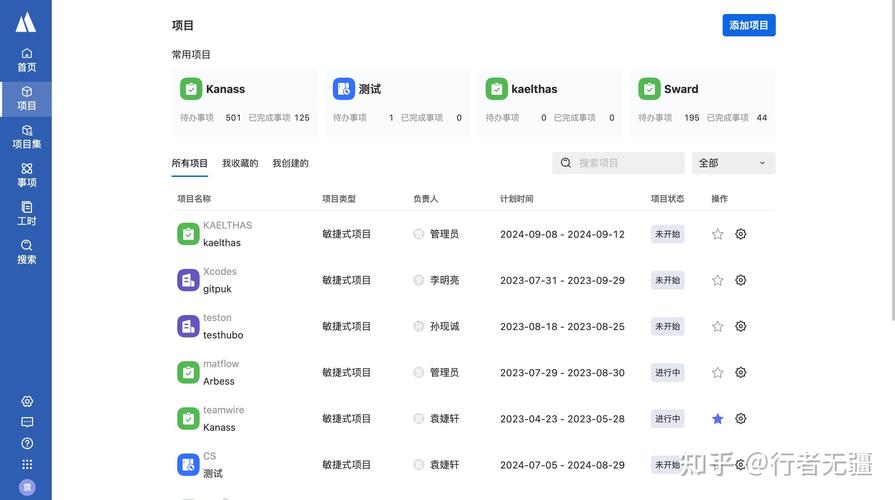This screenshot has width=895, height=500.
Task: Open the settings gear in the sidebar bottom
Action: (27, 401)
